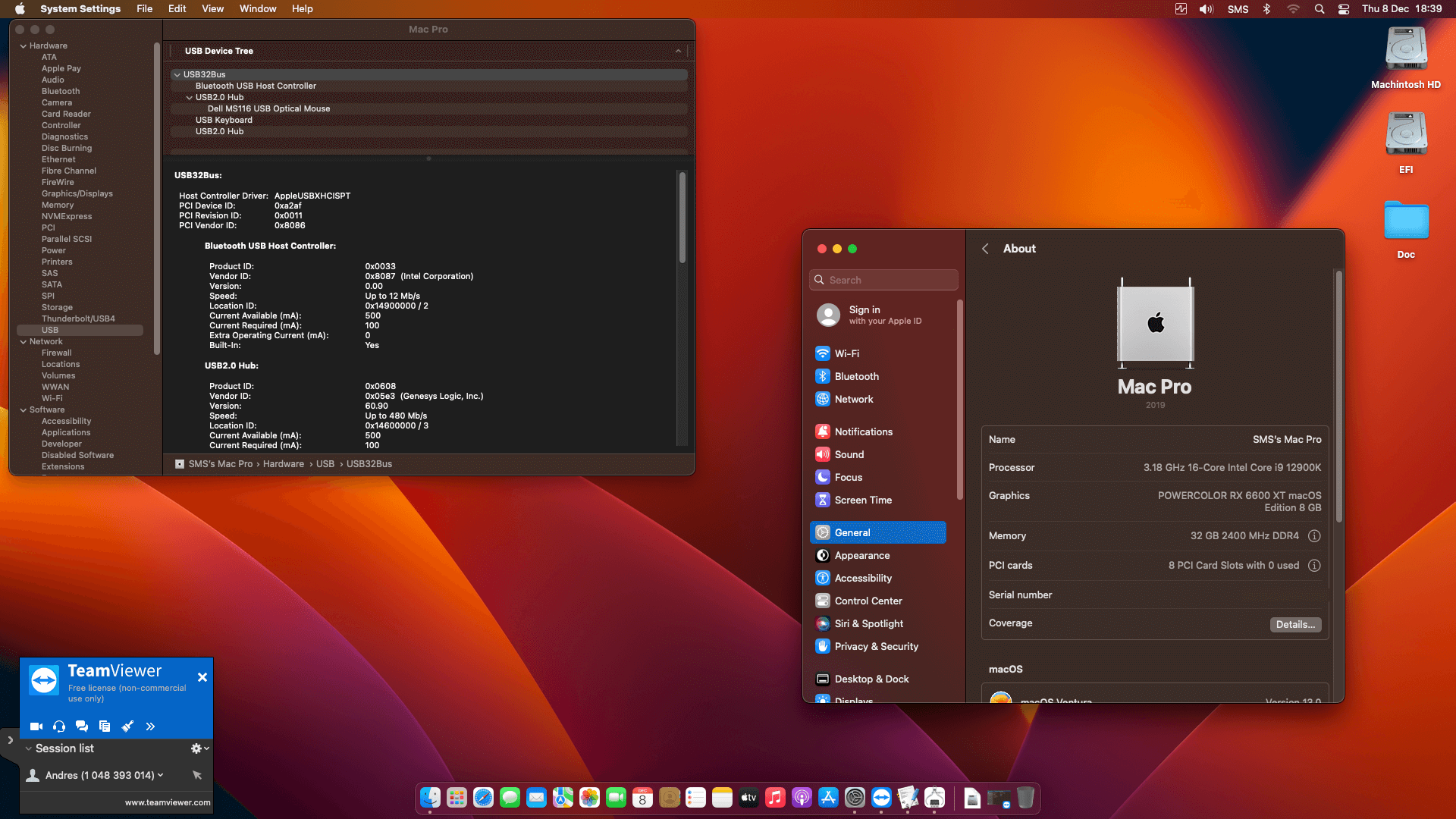Open the Doc folder on desktop
The image size is (1456, 819).
coord(1406,228)
